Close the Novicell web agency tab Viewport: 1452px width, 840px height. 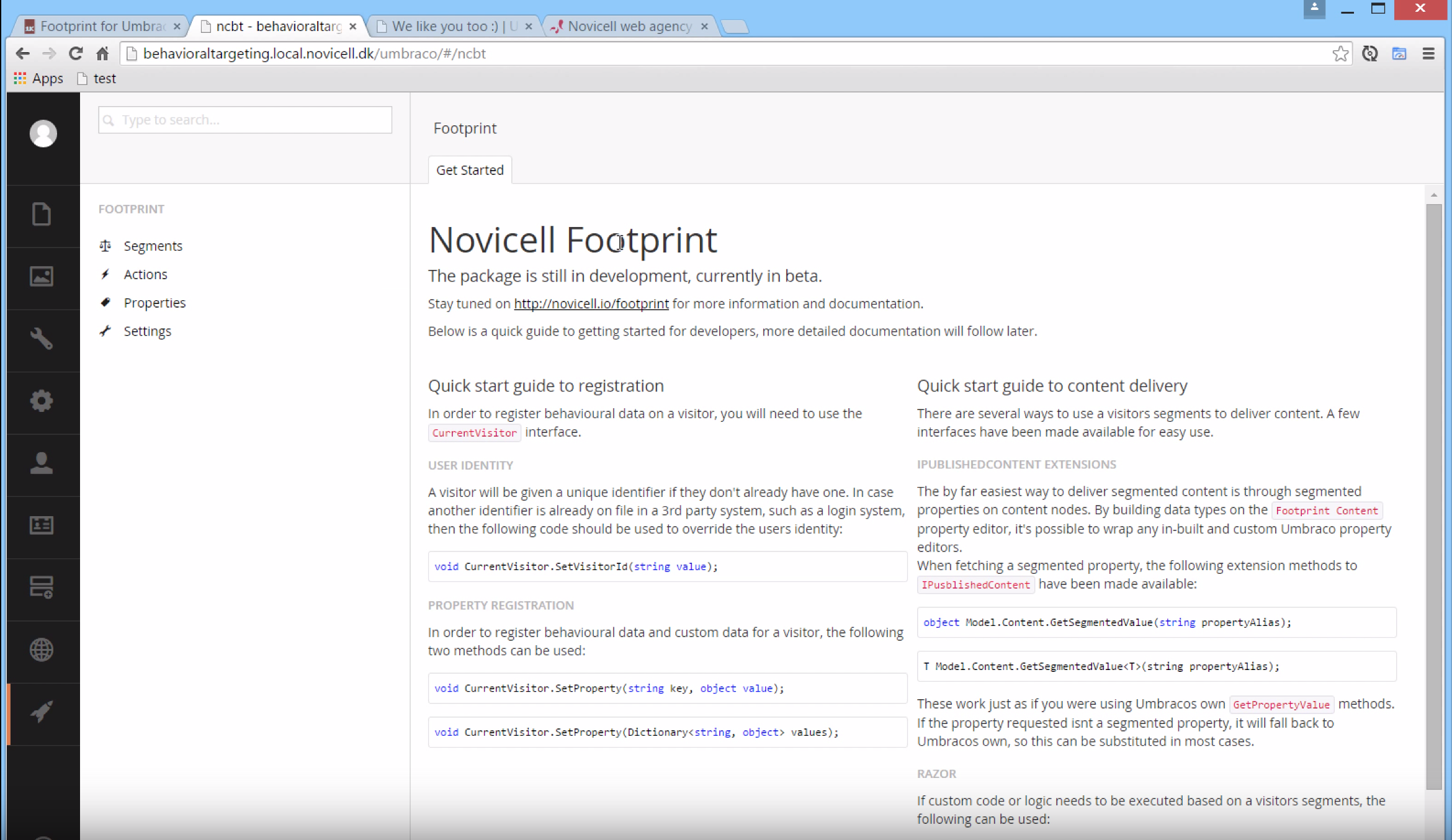tap(704, 26)
